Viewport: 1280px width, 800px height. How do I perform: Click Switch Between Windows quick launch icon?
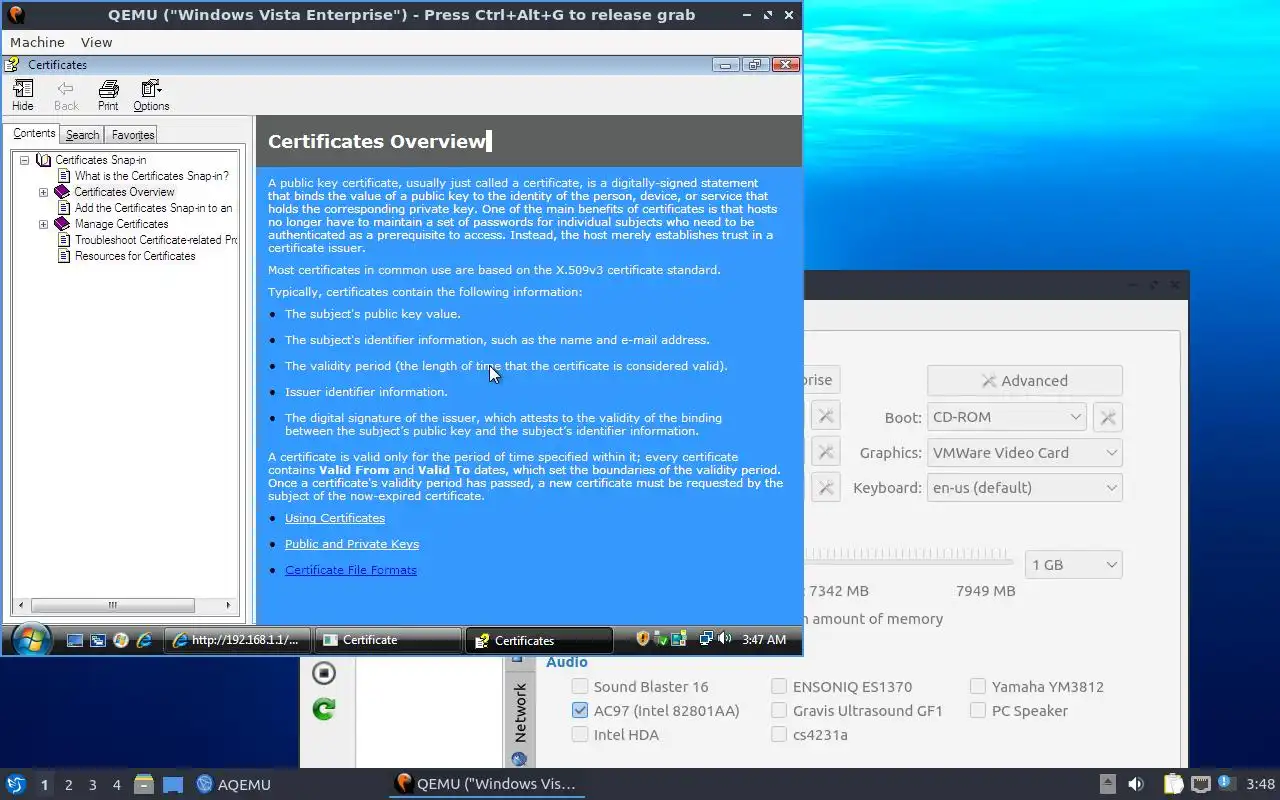[98, 640]
